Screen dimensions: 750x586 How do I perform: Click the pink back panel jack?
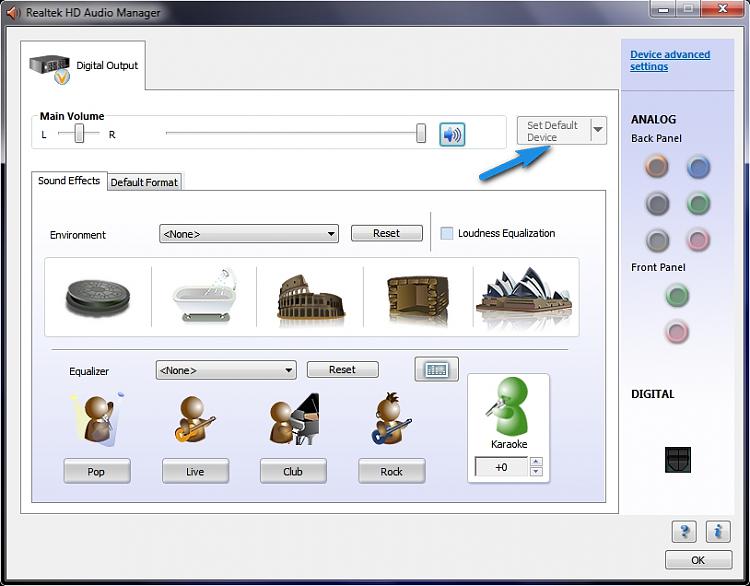tap(698, 240)
